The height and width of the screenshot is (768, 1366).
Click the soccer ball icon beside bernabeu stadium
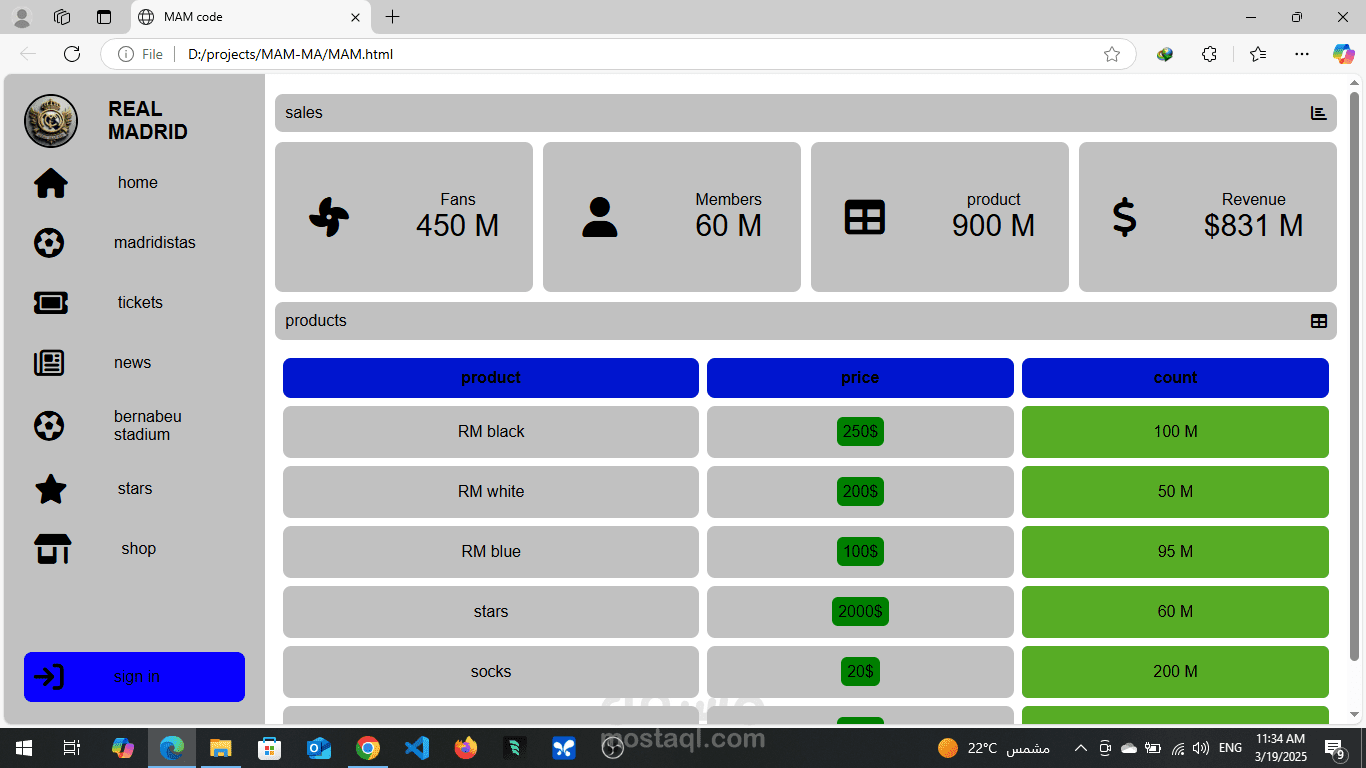49,426
